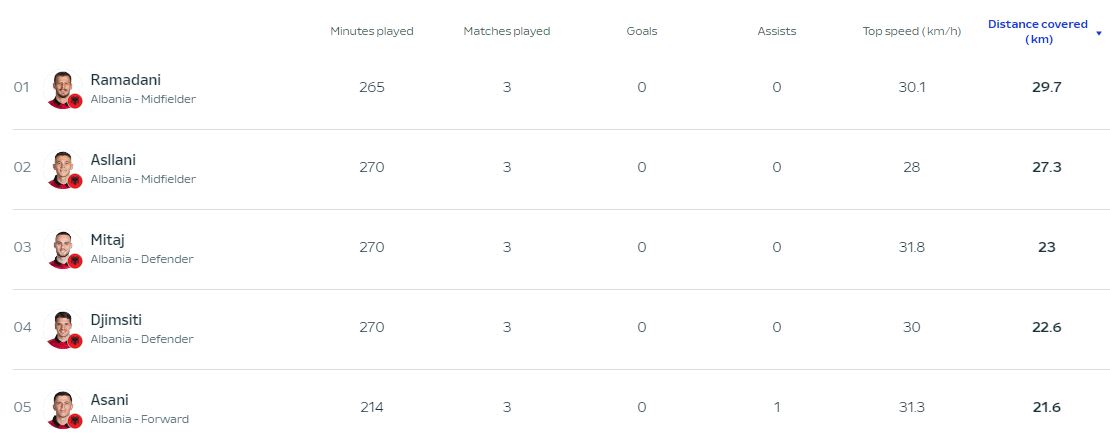Click Albania flag badge on Ramadani's avatar
Image resolution: width=1110 pixels, height=437 pixels.
click(75, 101)
